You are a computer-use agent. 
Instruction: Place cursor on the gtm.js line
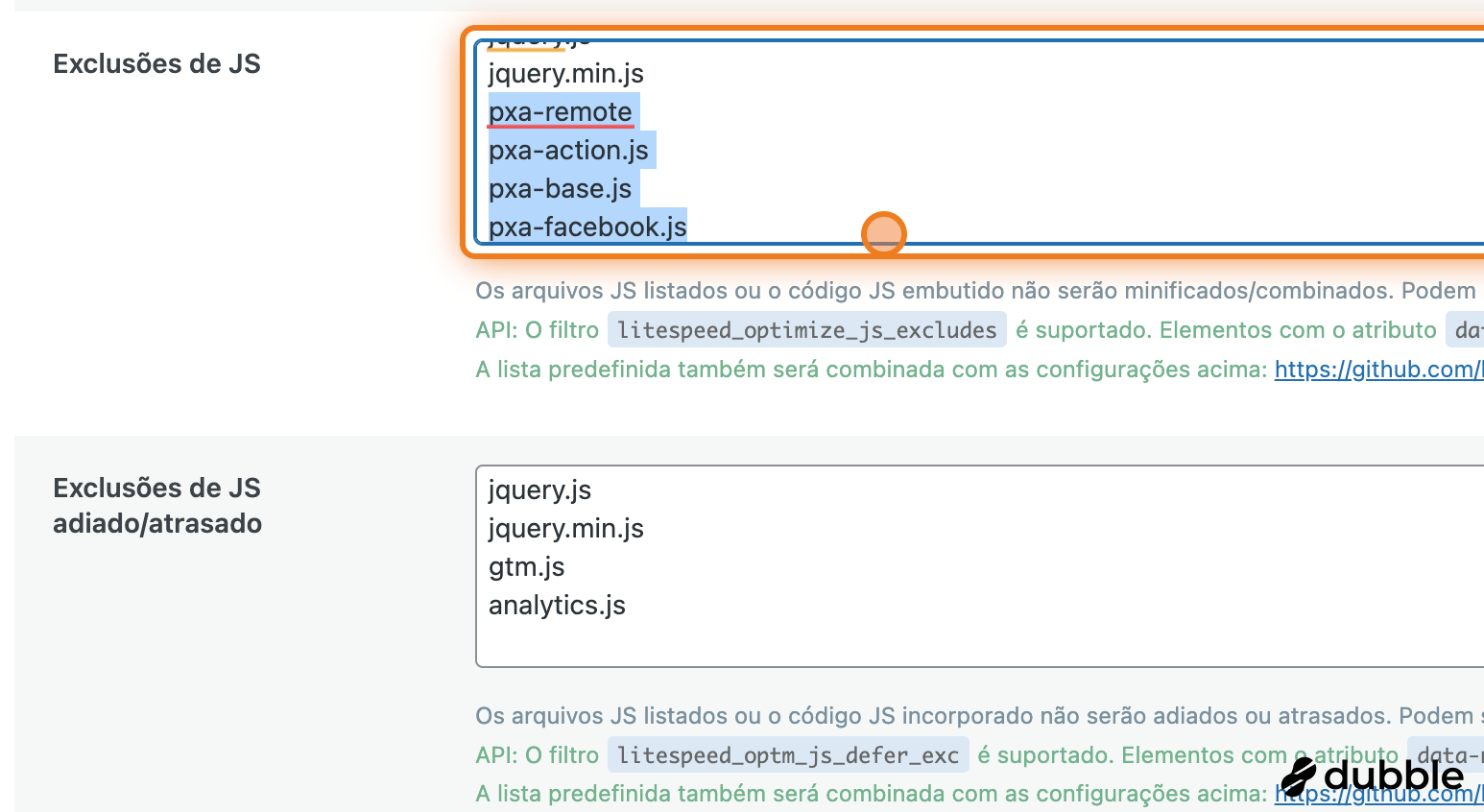point(526,567)
